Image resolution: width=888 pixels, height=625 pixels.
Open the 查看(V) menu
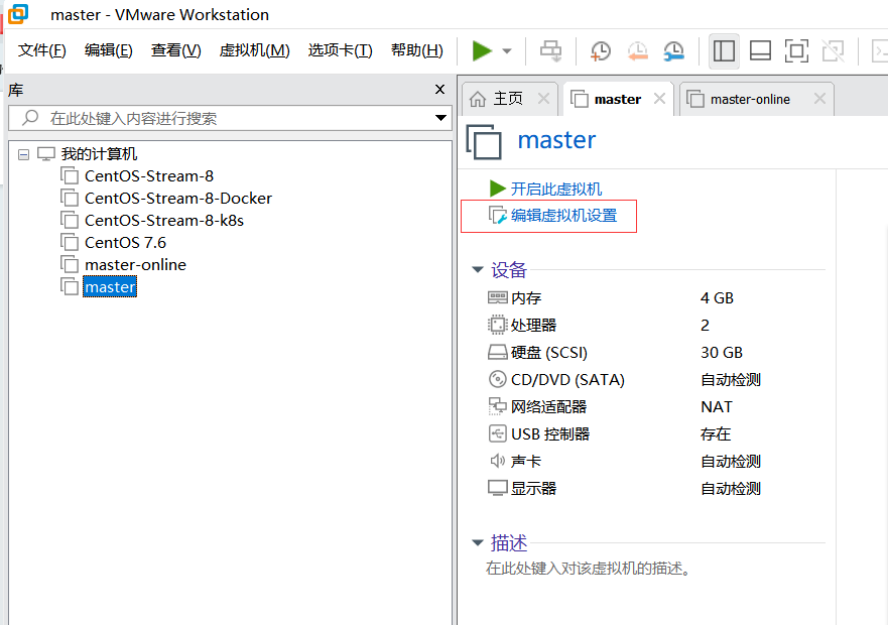pyautogui.click(x=176, y=50)
